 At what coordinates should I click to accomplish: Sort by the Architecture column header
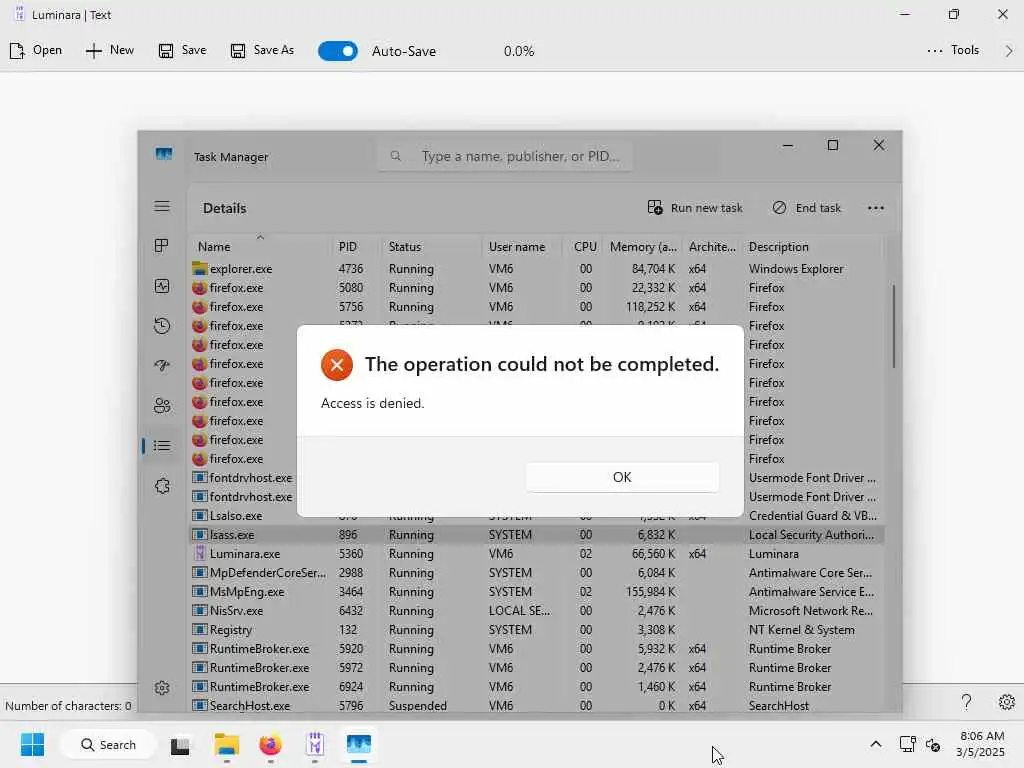712,247
